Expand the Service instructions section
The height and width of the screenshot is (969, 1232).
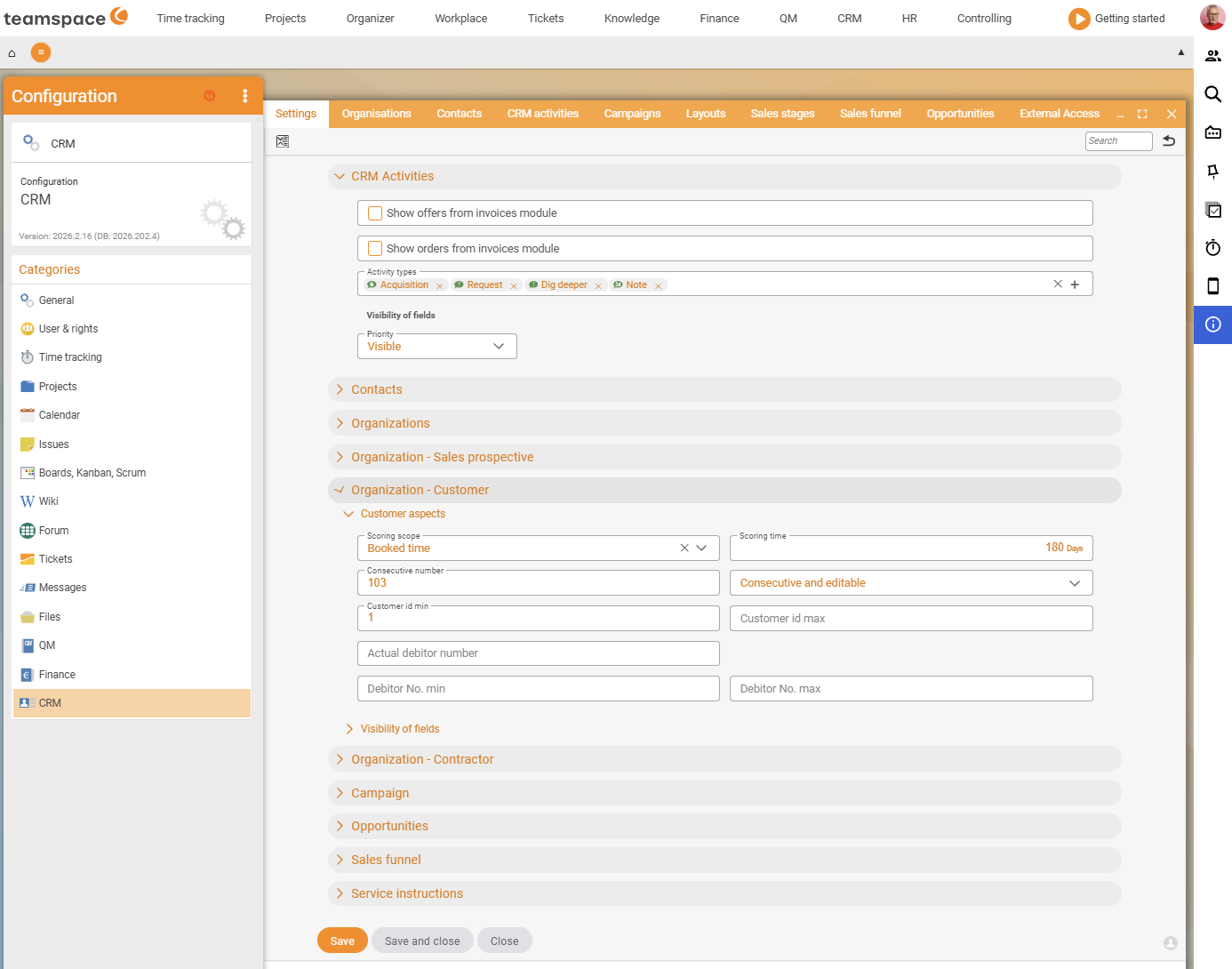coord(724,893)
